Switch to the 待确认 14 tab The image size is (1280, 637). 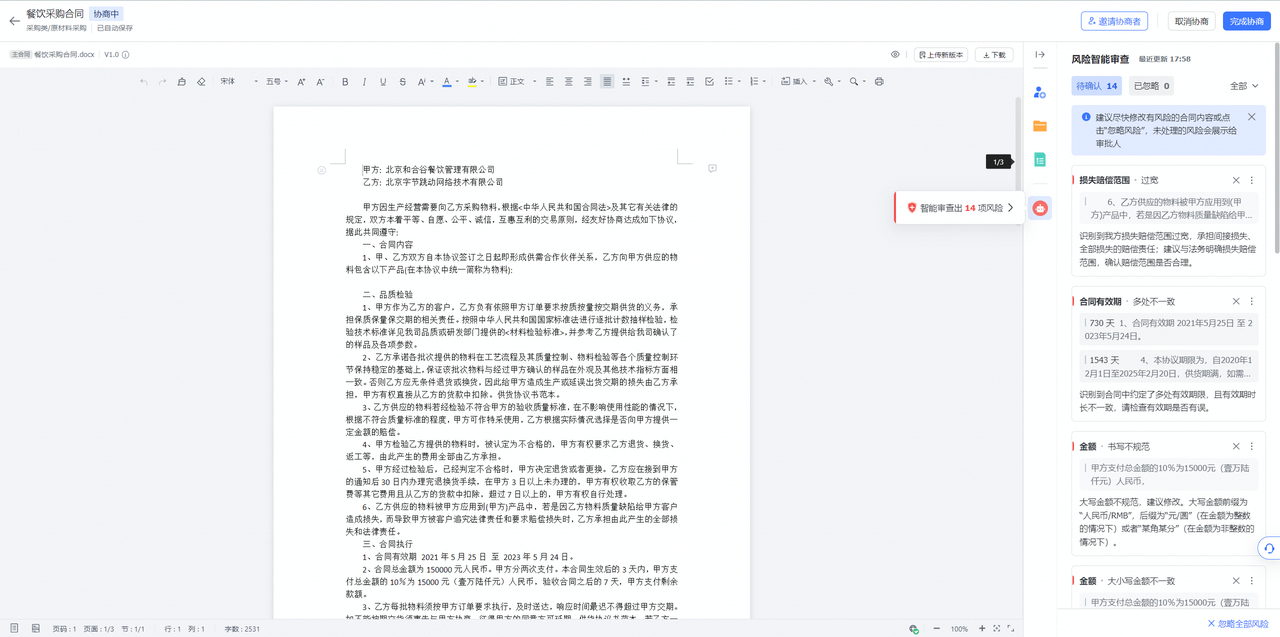pyautogui.click(x=1097, y=87)
